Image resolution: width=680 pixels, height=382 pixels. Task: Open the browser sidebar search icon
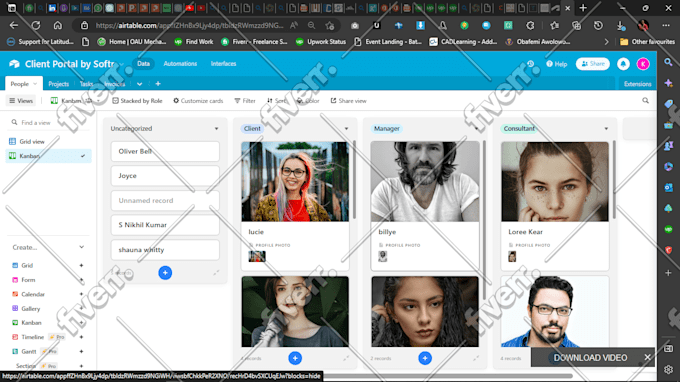(x=668, y=63)
